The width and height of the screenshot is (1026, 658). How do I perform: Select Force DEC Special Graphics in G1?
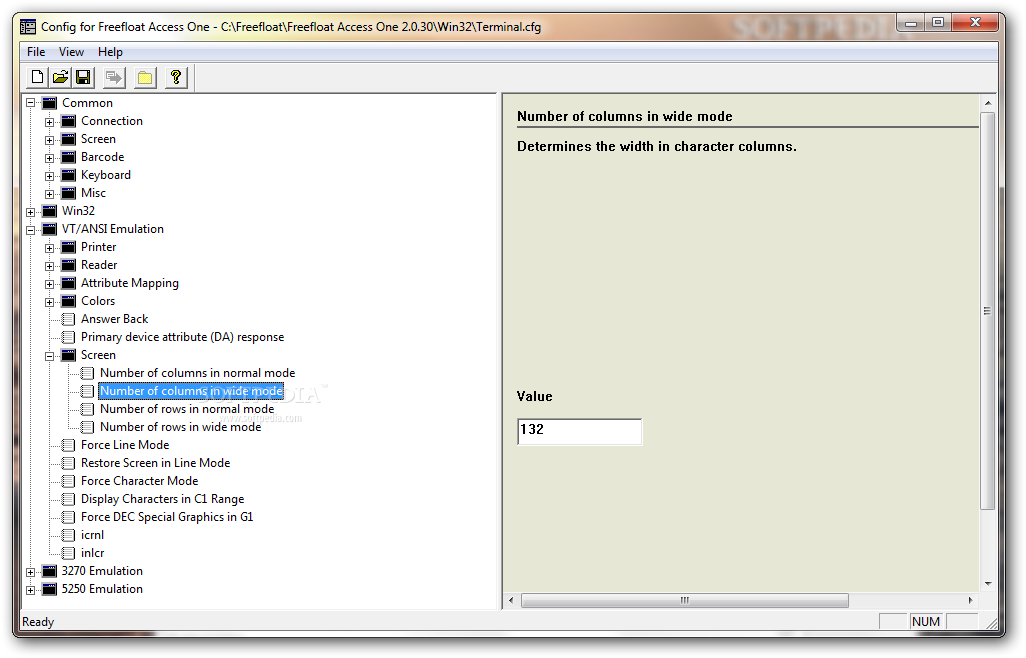click(167, 517)
